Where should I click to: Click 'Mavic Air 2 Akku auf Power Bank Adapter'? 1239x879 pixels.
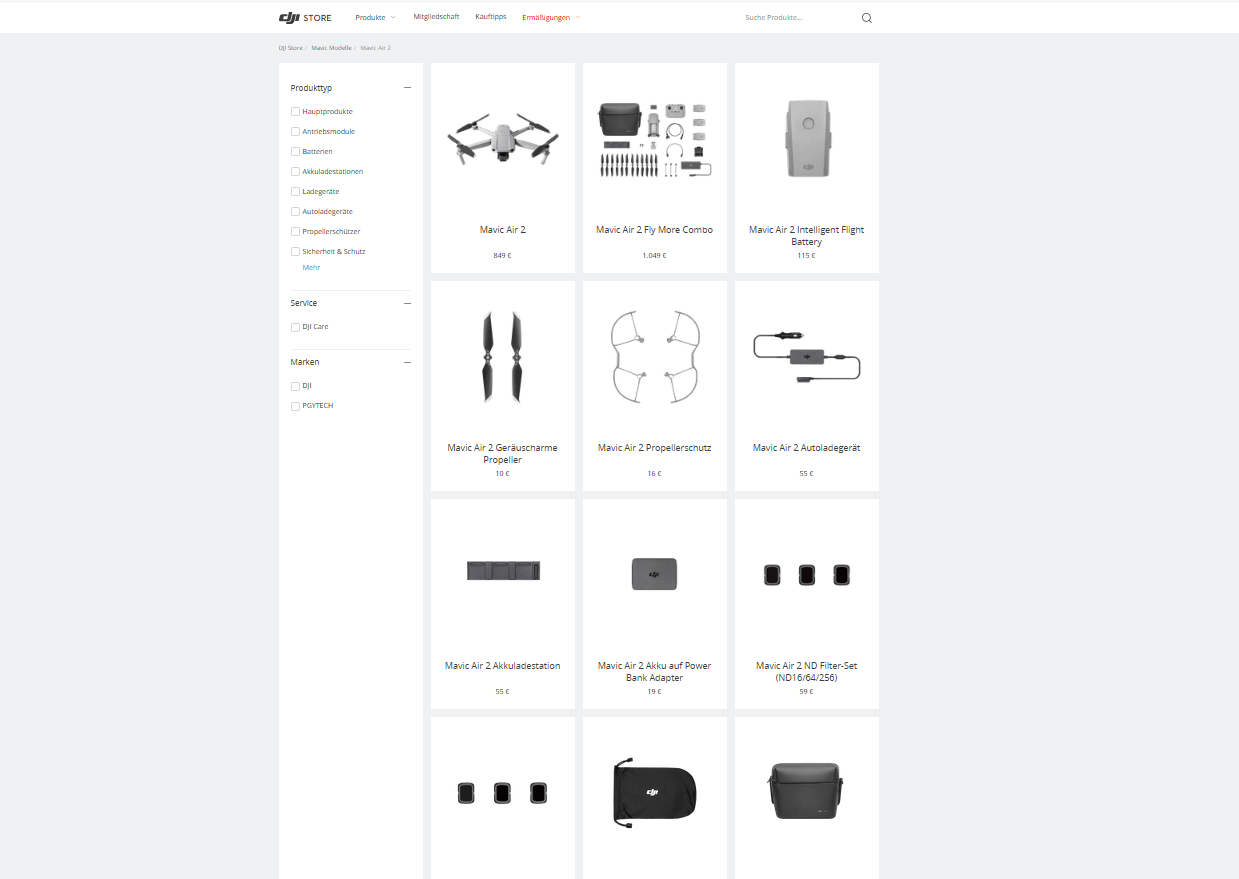(x=655, y=672)
